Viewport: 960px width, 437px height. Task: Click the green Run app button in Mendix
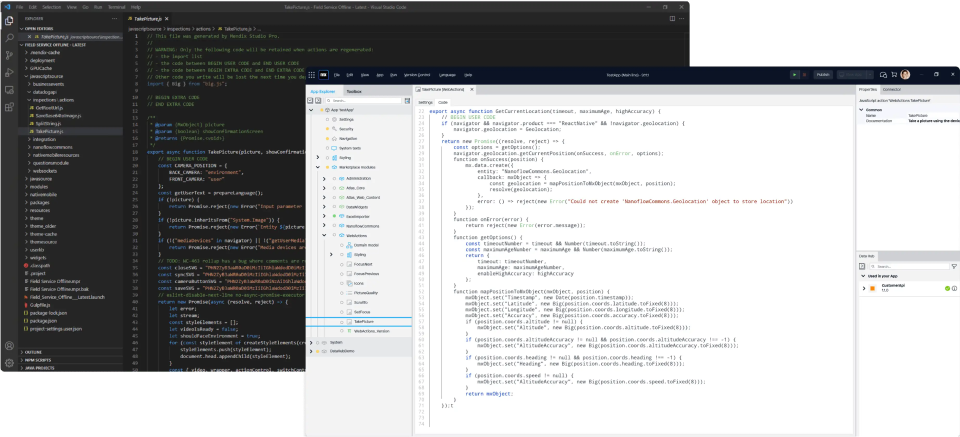click(794, 74)
